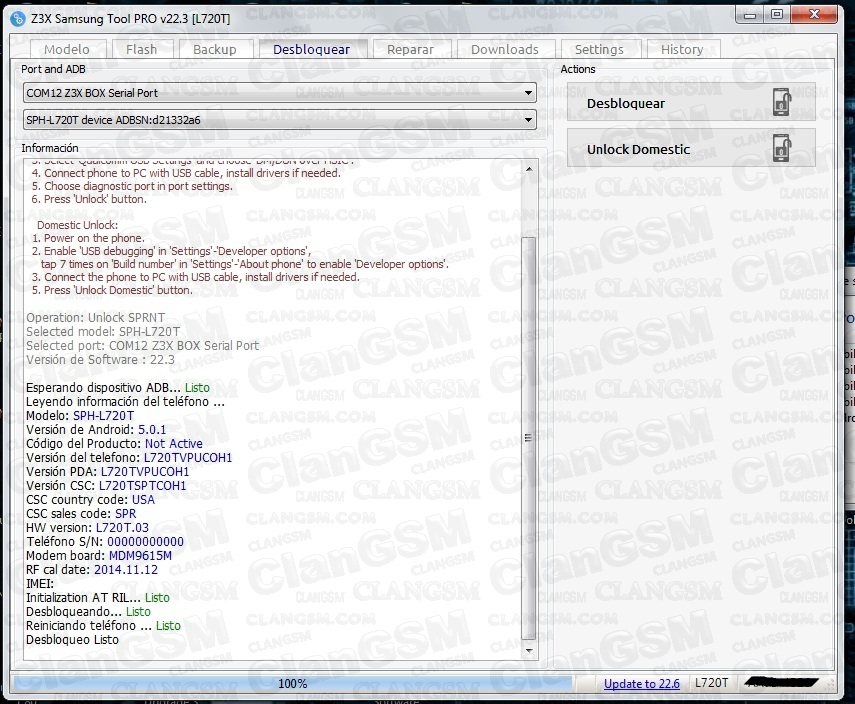
Task: Maximize the Z3X Samsung Tool window
Action: pos(777,15)
